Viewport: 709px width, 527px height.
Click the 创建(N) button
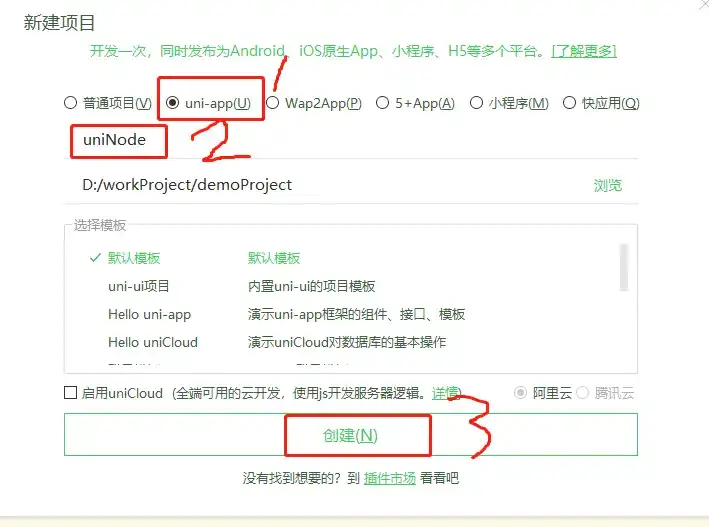[x=351, y=435]
